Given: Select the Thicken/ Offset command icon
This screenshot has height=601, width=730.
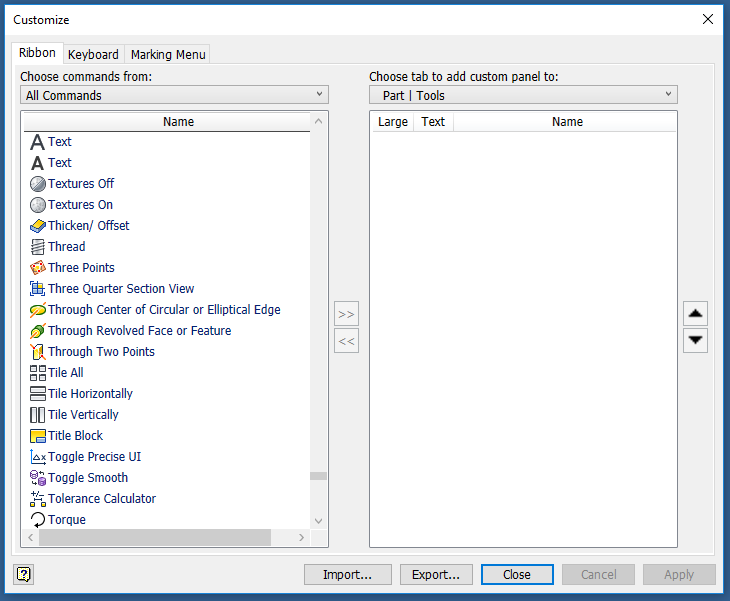Looking at the screenshot, I should [38, 226].
